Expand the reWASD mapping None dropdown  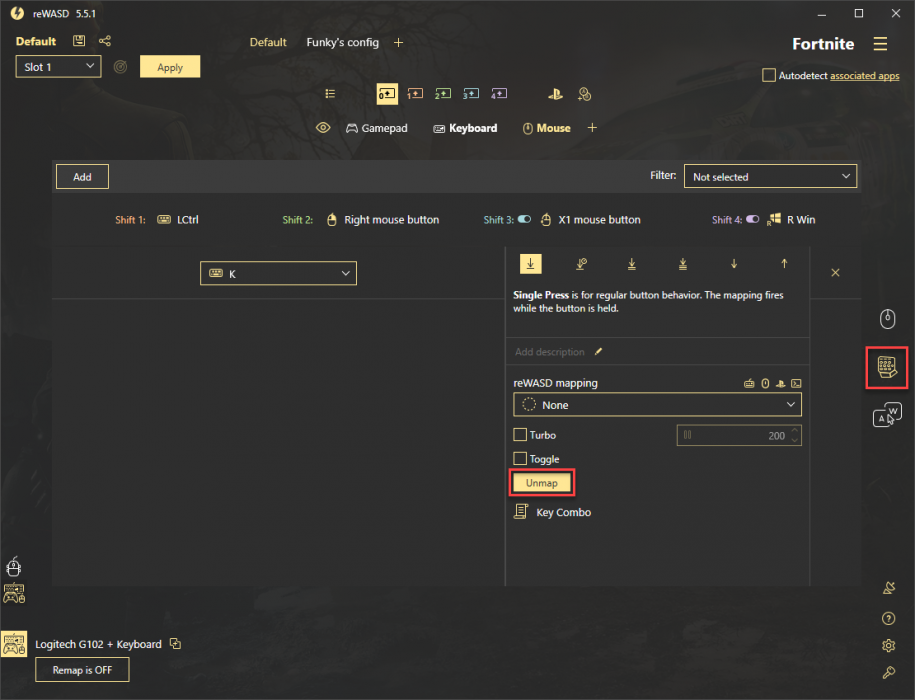pos(657,405)
